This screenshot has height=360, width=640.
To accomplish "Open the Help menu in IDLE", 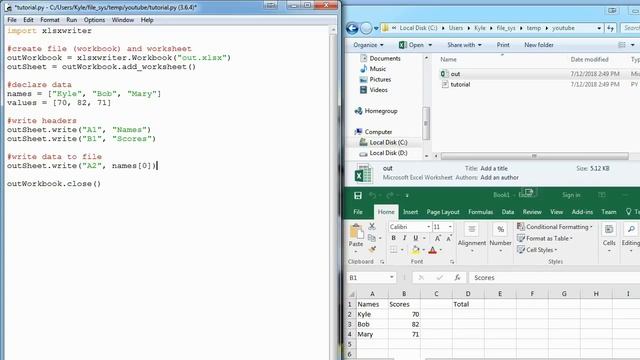I will [147, 20].
